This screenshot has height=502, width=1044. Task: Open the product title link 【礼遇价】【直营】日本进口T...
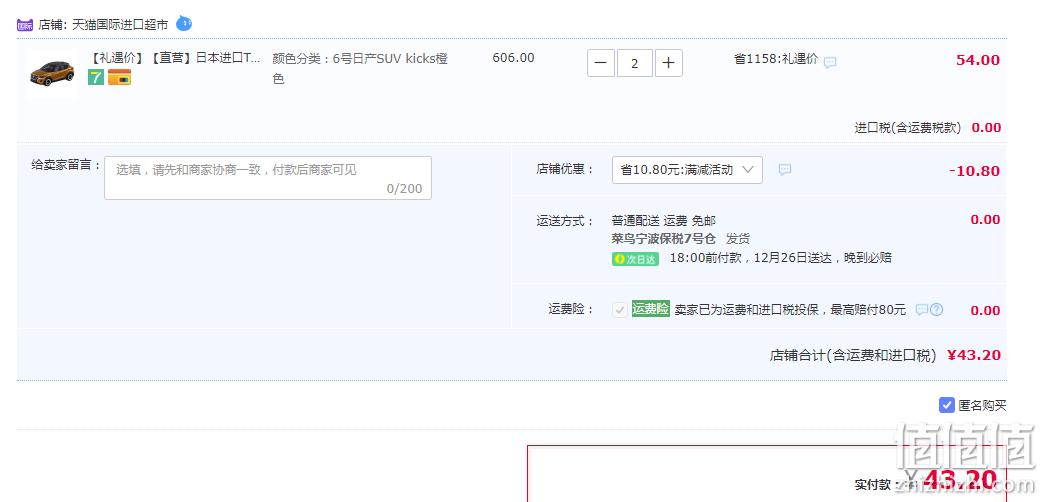click(175, 58)
